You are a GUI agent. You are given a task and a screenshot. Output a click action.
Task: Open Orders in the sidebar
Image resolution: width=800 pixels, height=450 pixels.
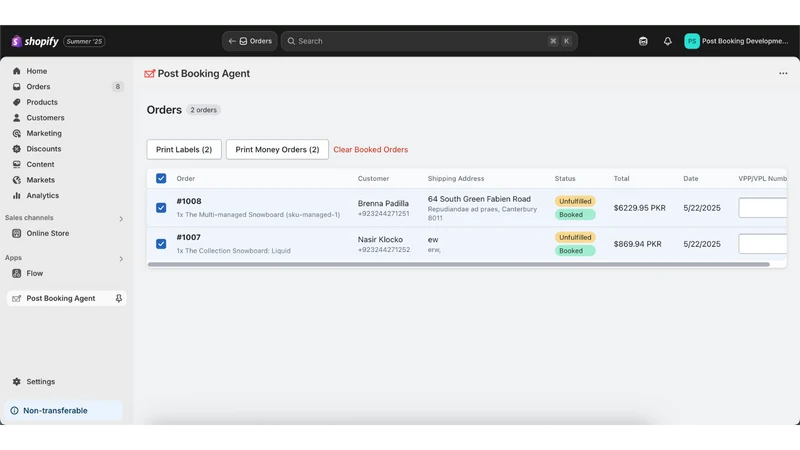(x=38, y=87)
